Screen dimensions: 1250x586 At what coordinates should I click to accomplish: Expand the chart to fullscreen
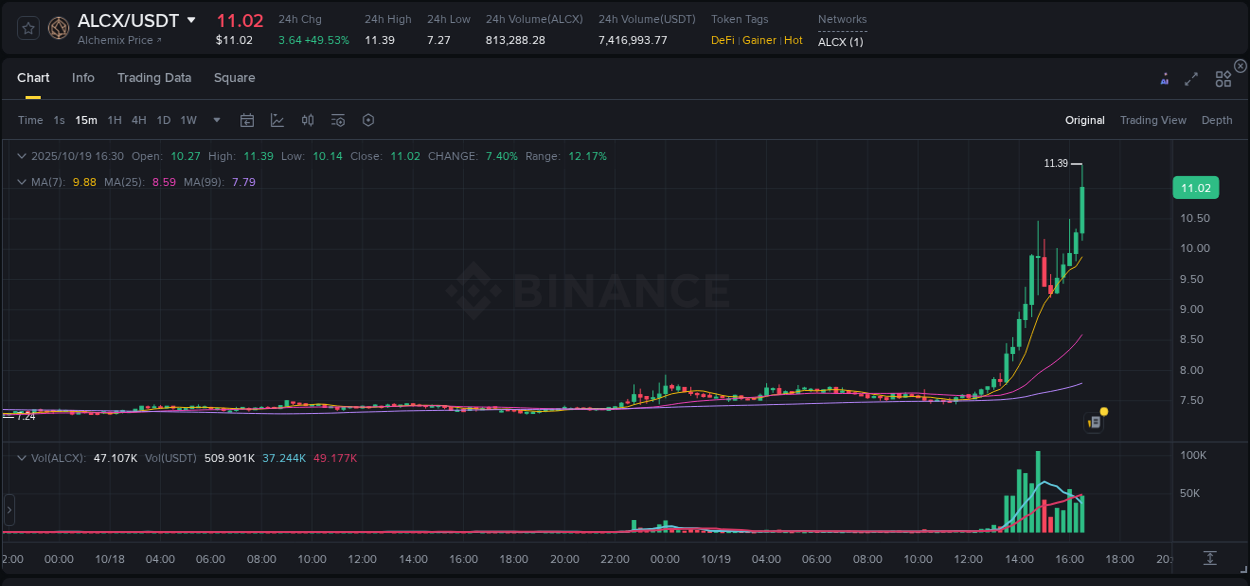(x=1192, y=77)
